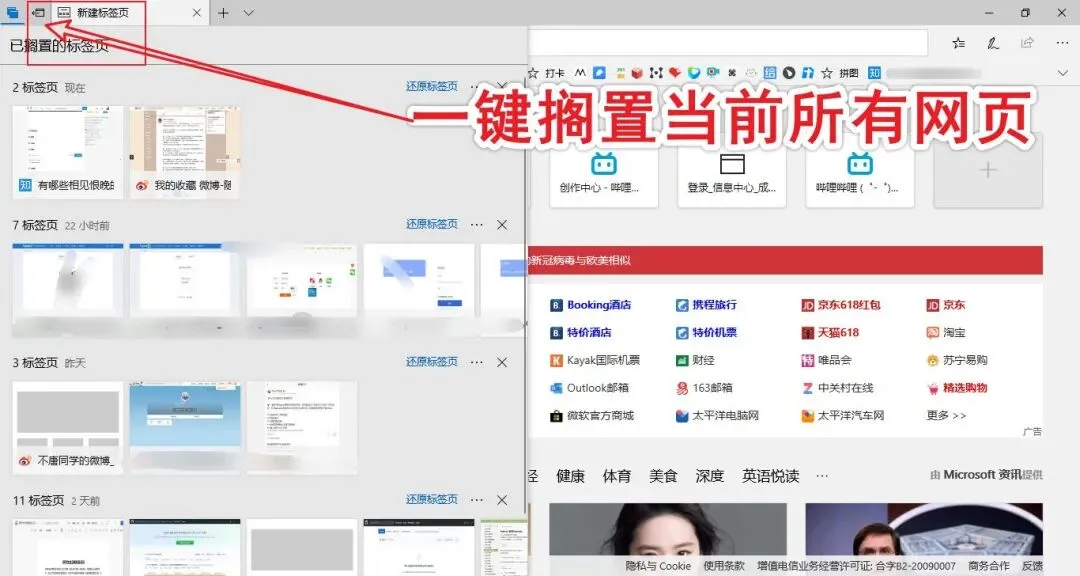
Task: Switch to the 健康 news tab
Action: pos(570,475)
